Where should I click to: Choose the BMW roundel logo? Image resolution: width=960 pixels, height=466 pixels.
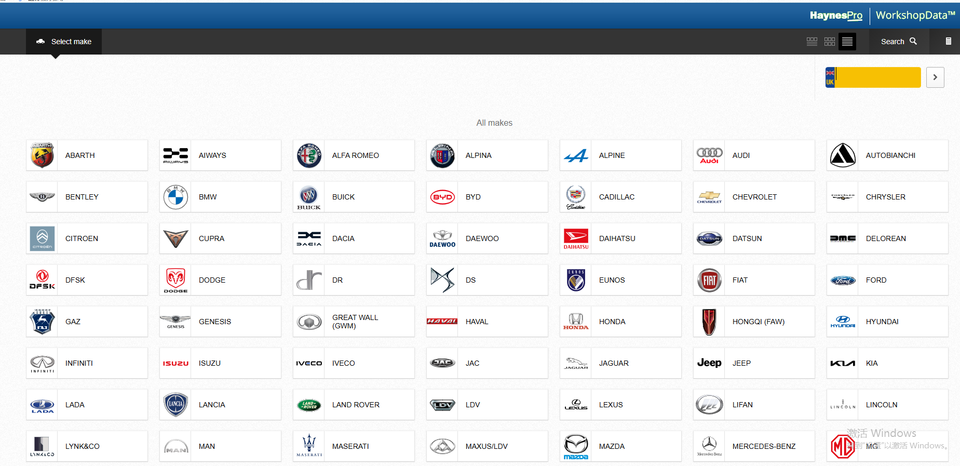tap(175, 197)
